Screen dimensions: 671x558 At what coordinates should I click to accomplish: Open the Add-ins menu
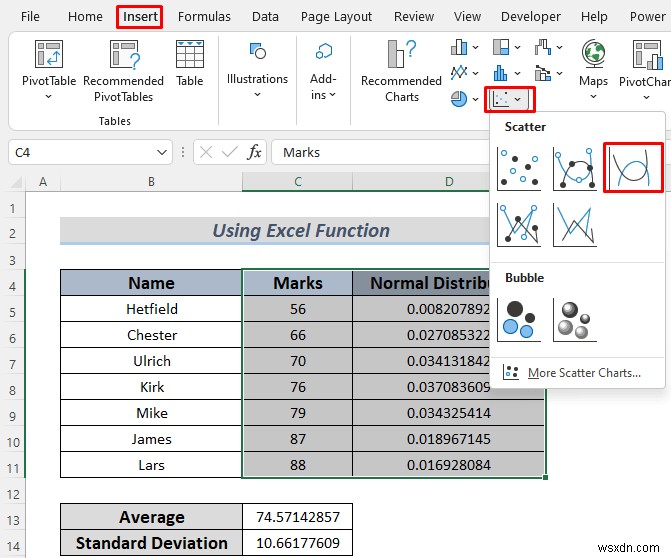[x=323, y=71]
